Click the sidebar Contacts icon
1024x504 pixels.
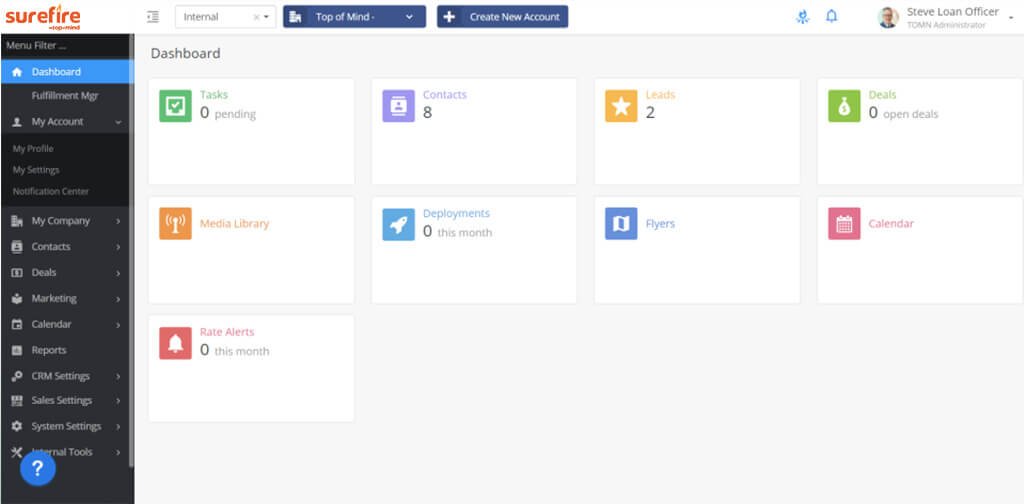[x=18, y=247]
